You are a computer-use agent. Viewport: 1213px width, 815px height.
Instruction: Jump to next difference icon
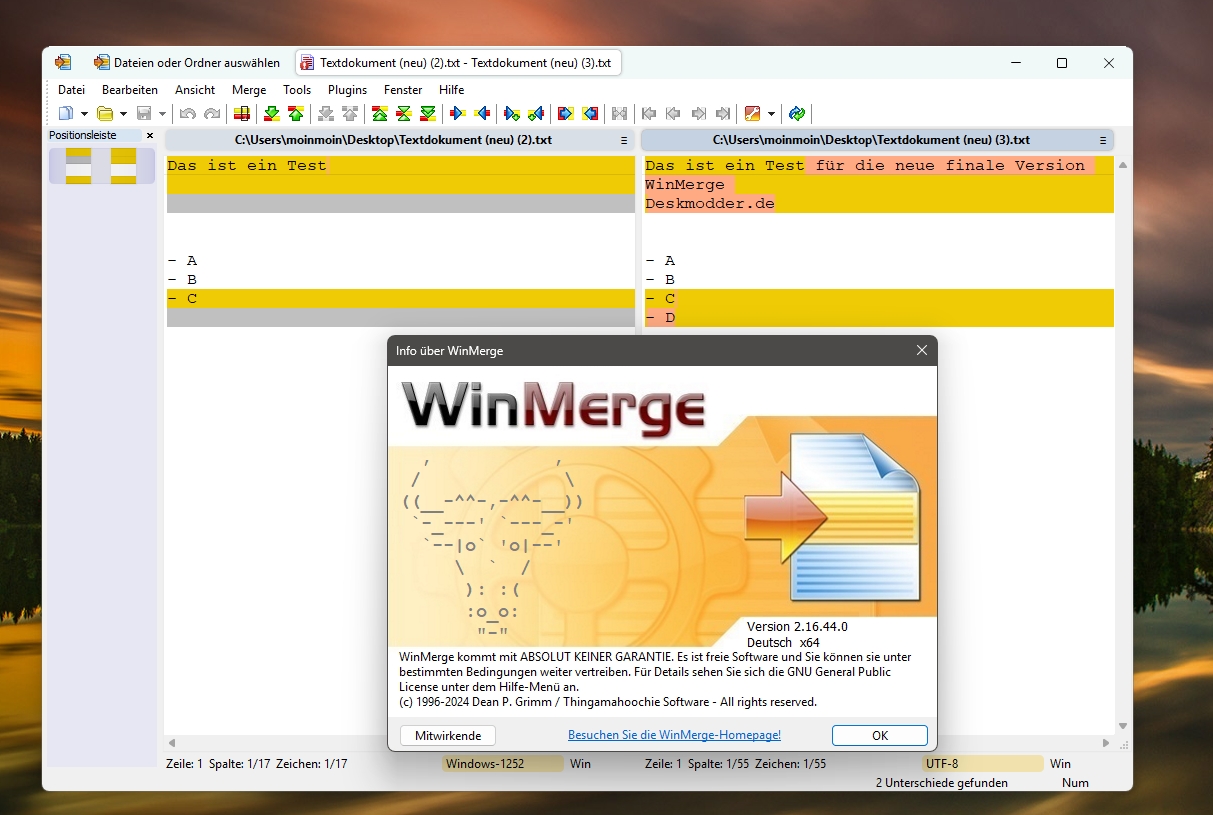point(271,114)
